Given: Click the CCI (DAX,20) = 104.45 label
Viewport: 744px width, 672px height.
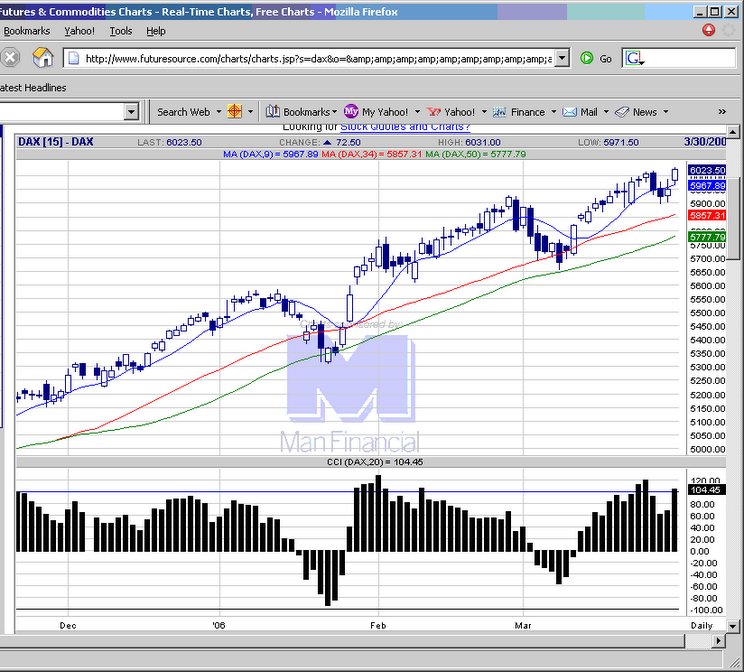Looking at the screenshot, I should pyautogui.click(x=375, y=462).
